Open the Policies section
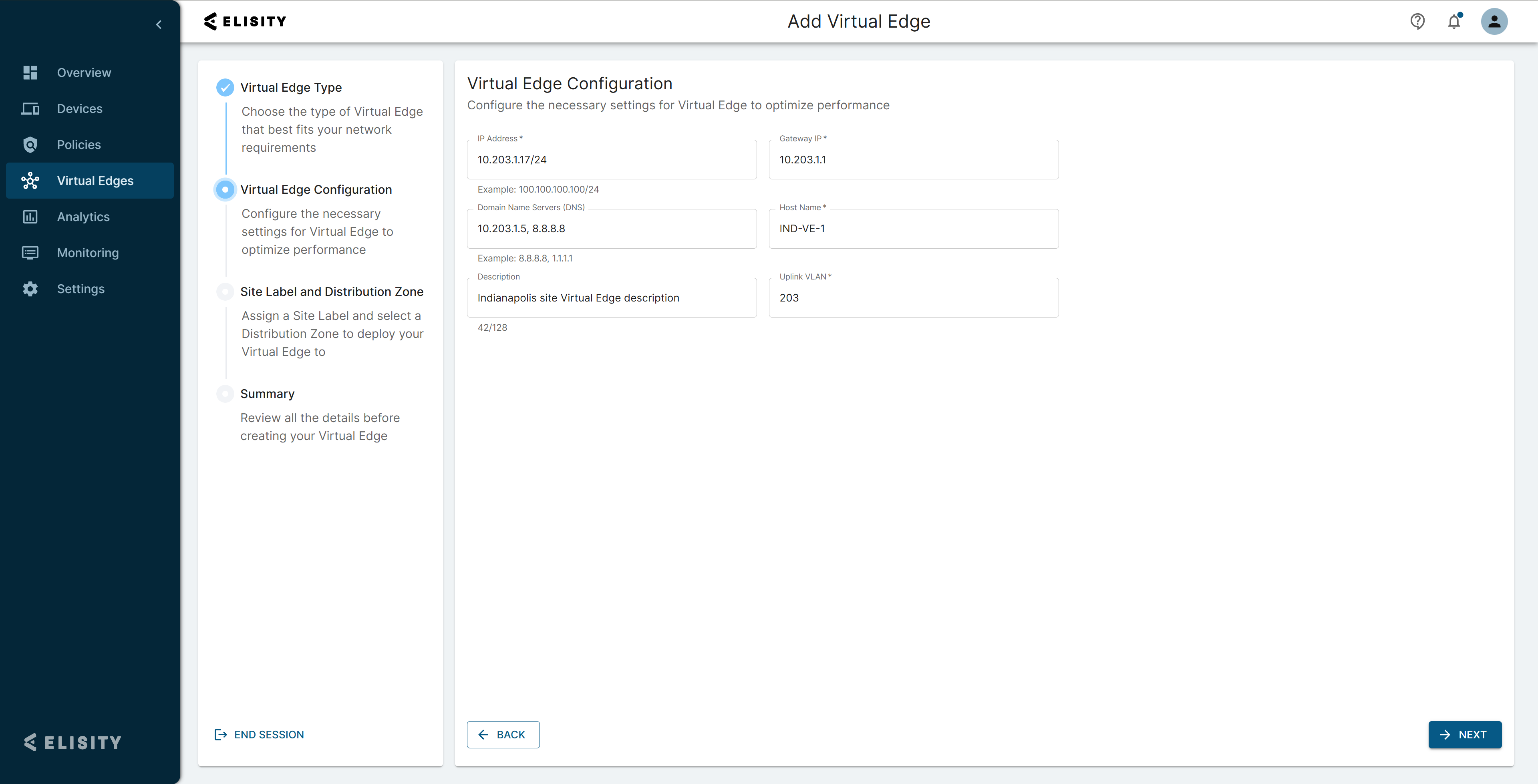 click(x=90, y=145)
